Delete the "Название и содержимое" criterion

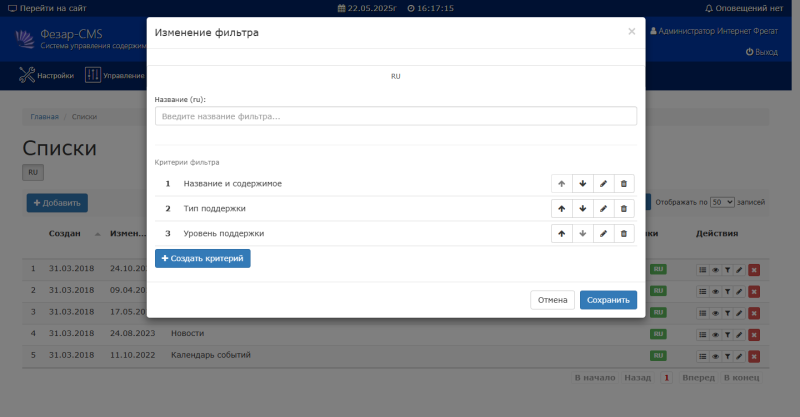pos(624,183)
